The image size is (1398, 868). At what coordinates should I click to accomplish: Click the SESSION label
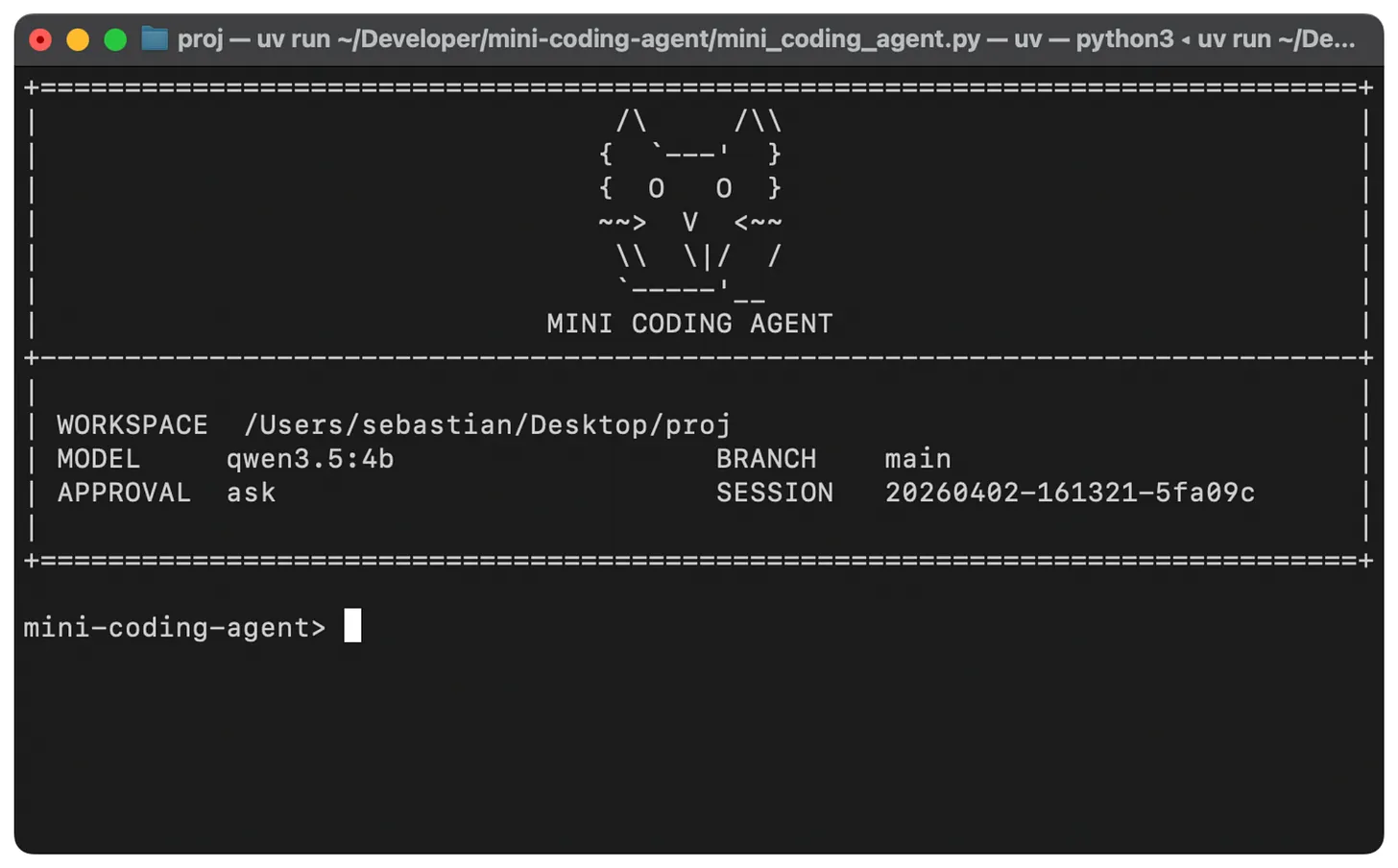774,493
